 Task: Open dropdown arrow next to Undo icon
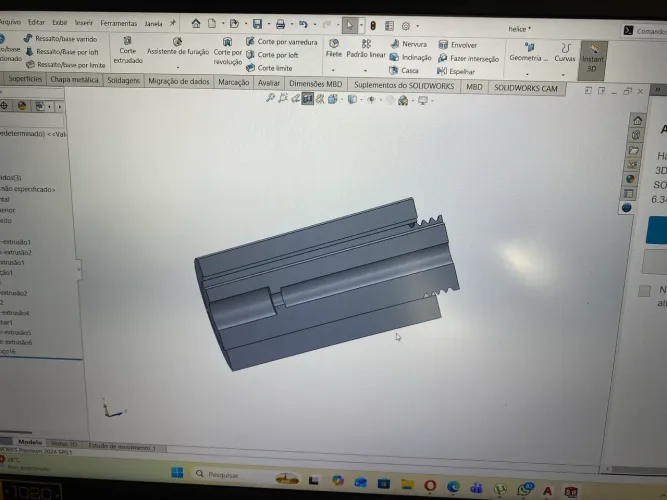(315, 25)
